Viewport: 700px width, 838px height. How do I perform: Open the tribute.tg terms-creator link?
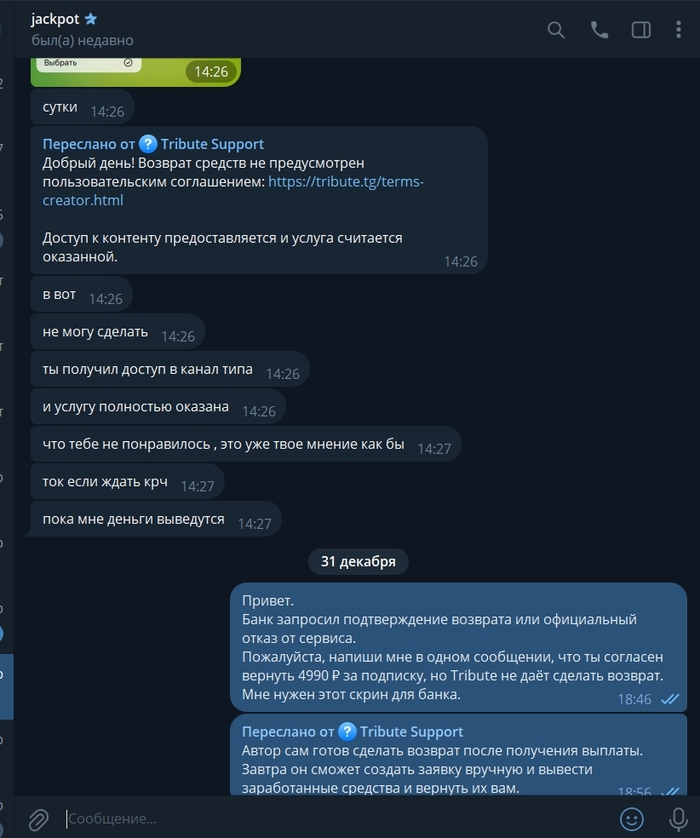coord(233,191)
